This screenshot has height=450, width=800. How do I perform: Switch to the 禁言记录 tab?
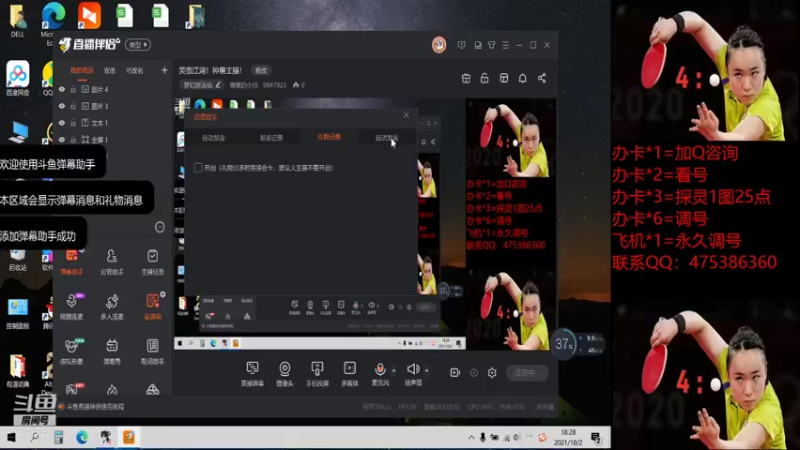[271, 138]
